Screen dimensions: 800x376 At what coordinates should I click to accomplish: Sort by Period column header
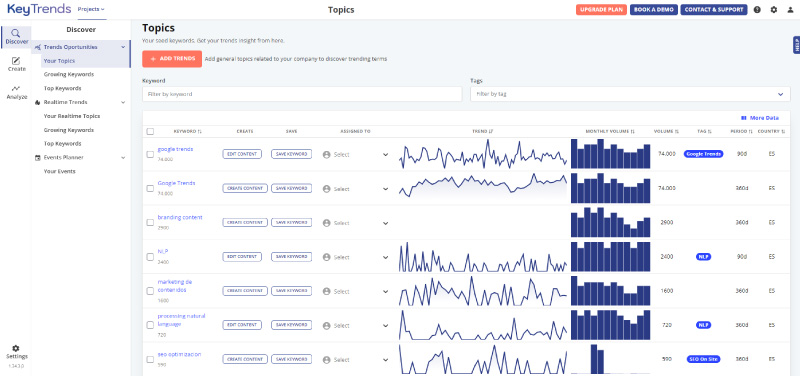click(x=741, y=132)
